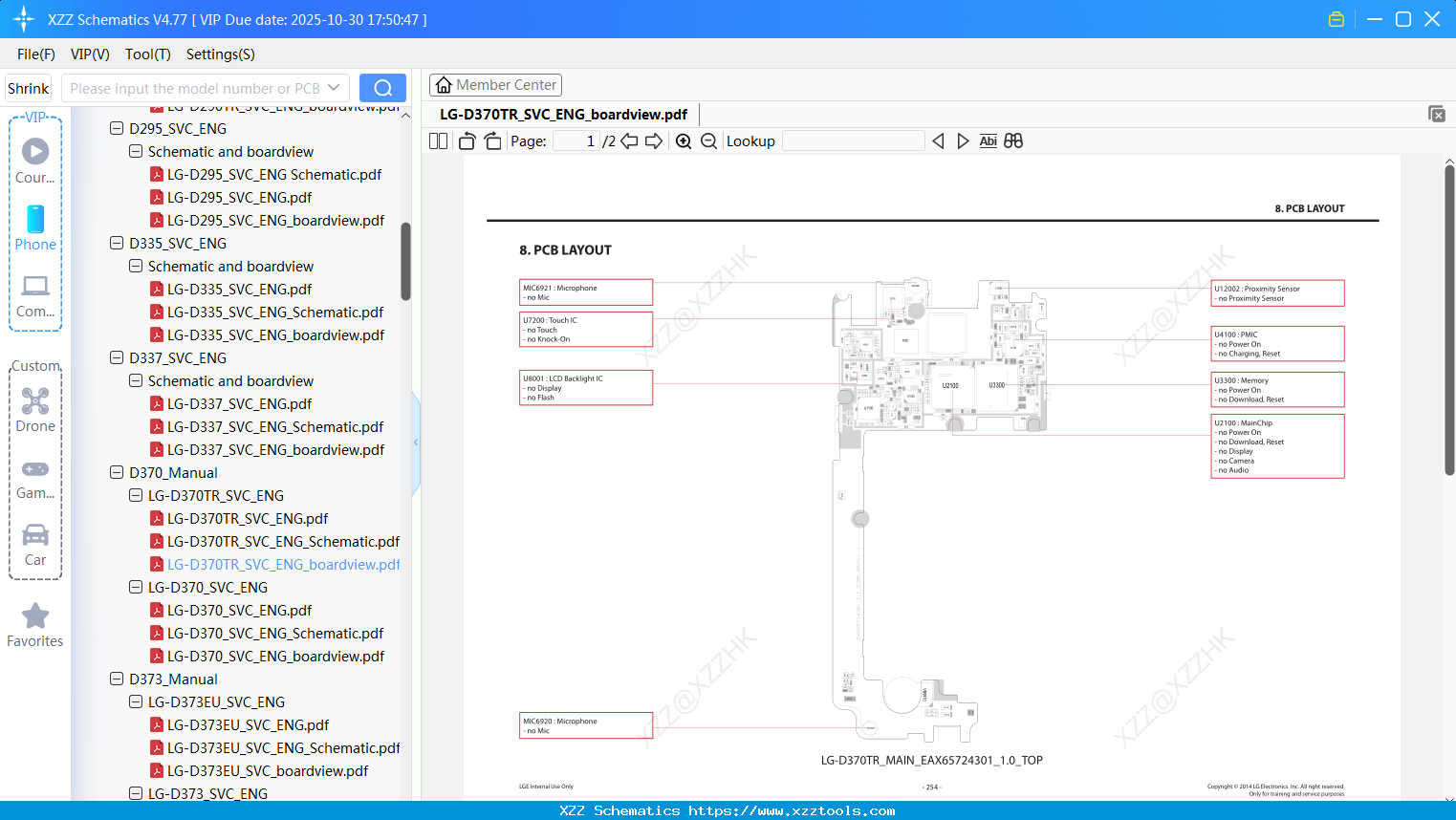Click the Abi match-case toggle in the toolbar
The width and height of the screenshot is (1456, 820).
point(988,140)
